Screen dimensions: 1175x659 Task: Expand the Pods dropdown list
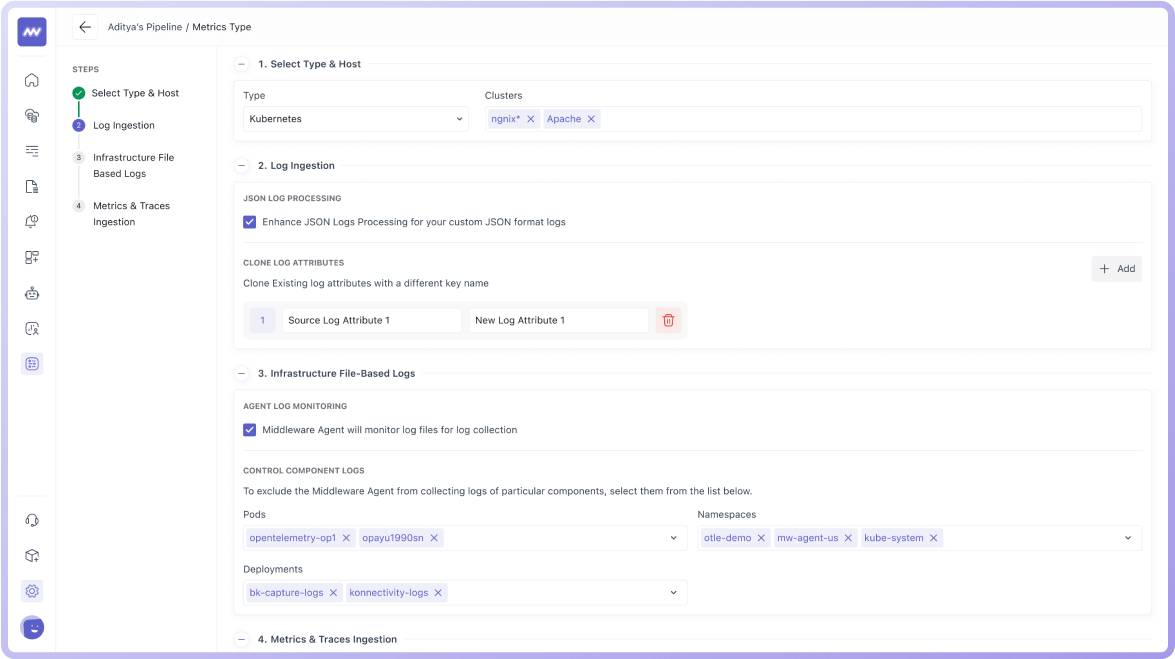pyautogui.click(x=673, y=538)
